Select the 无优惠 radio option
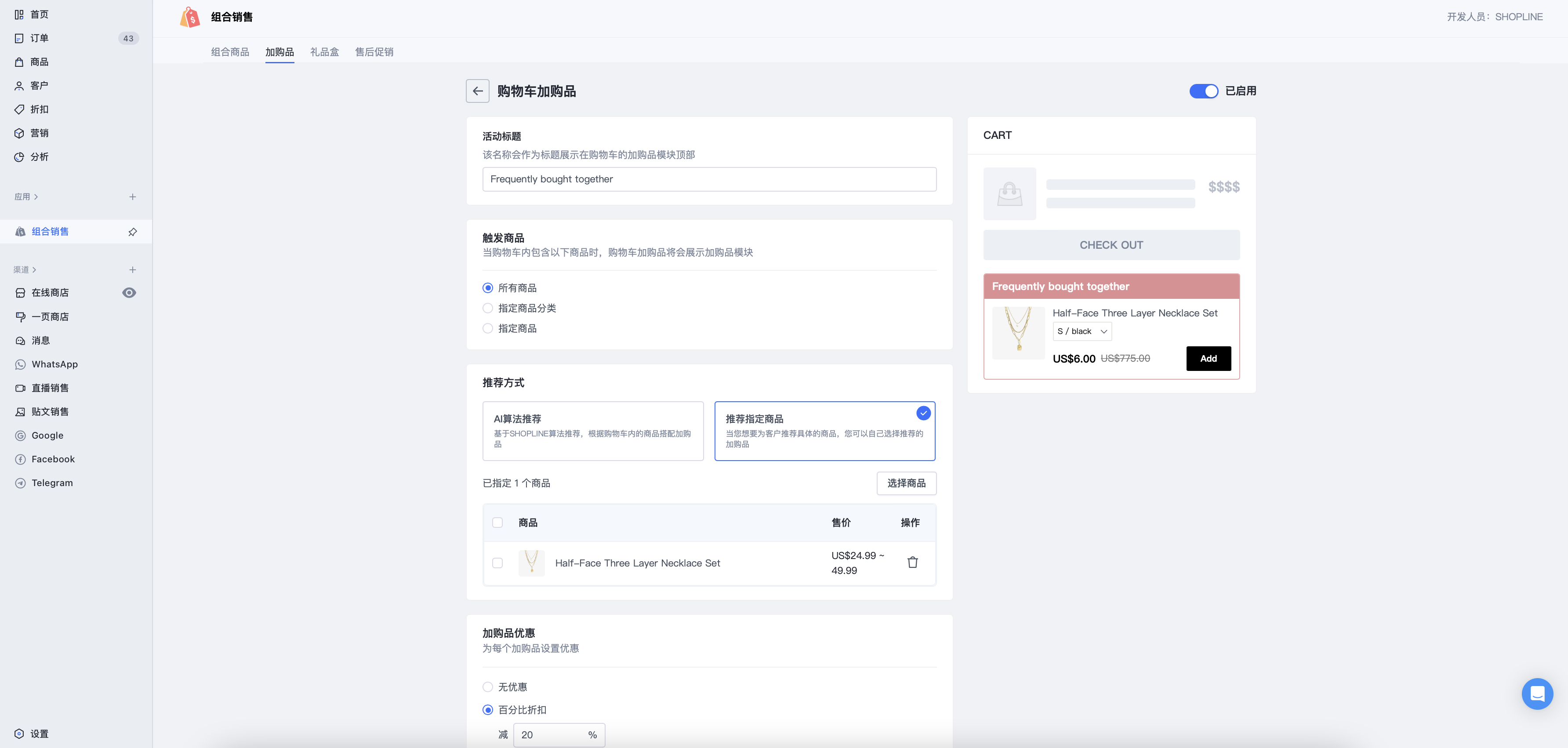This screenshot has height=748, width=1568. [x=487, y=686]
